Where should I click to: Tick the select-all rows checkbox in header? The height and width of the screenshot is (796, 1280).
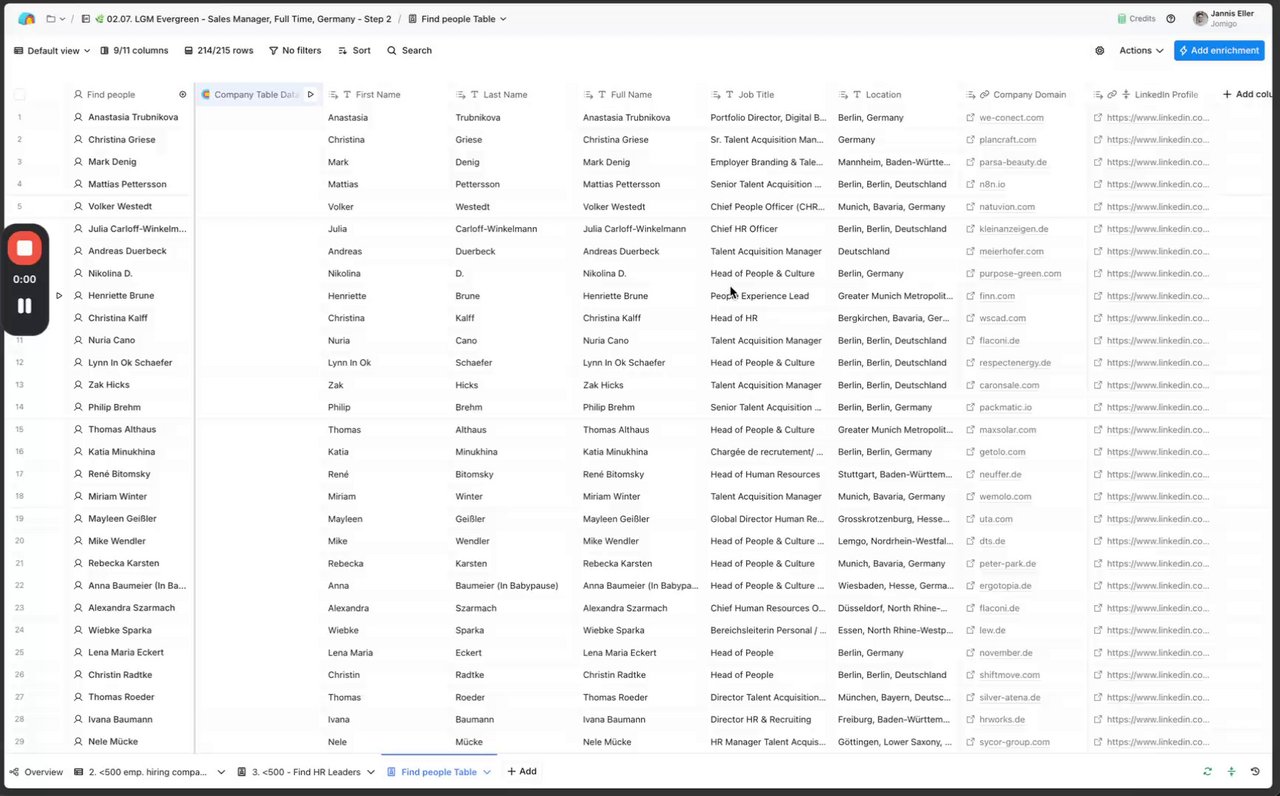coord(19,95)
